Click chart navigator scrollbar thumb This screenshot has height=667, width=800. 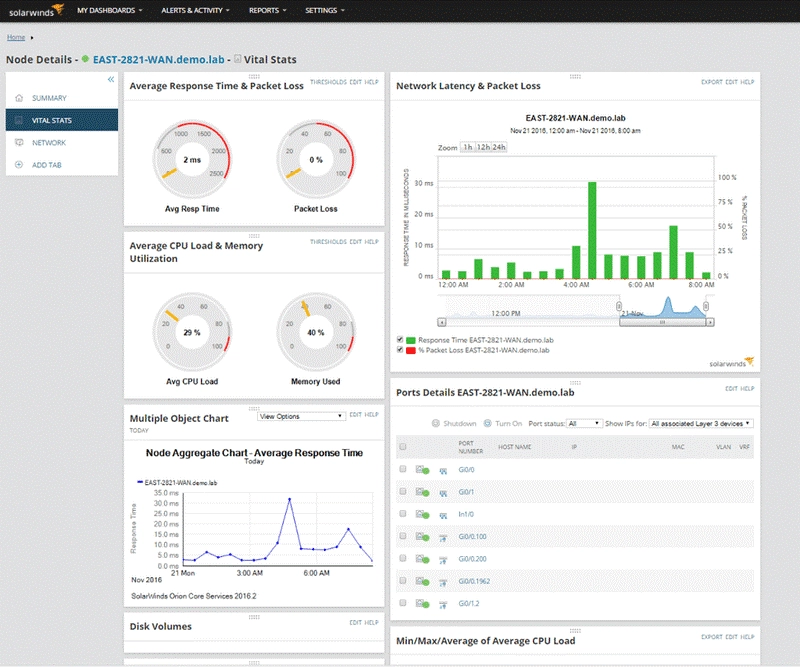click(x=663, y=322)
